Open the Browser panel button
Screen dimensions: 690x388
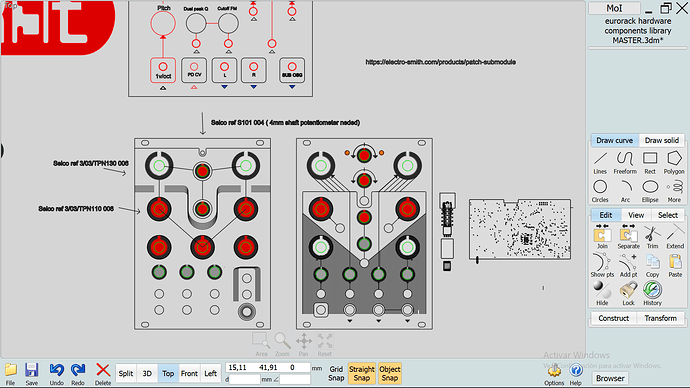(x=610, y=378)
